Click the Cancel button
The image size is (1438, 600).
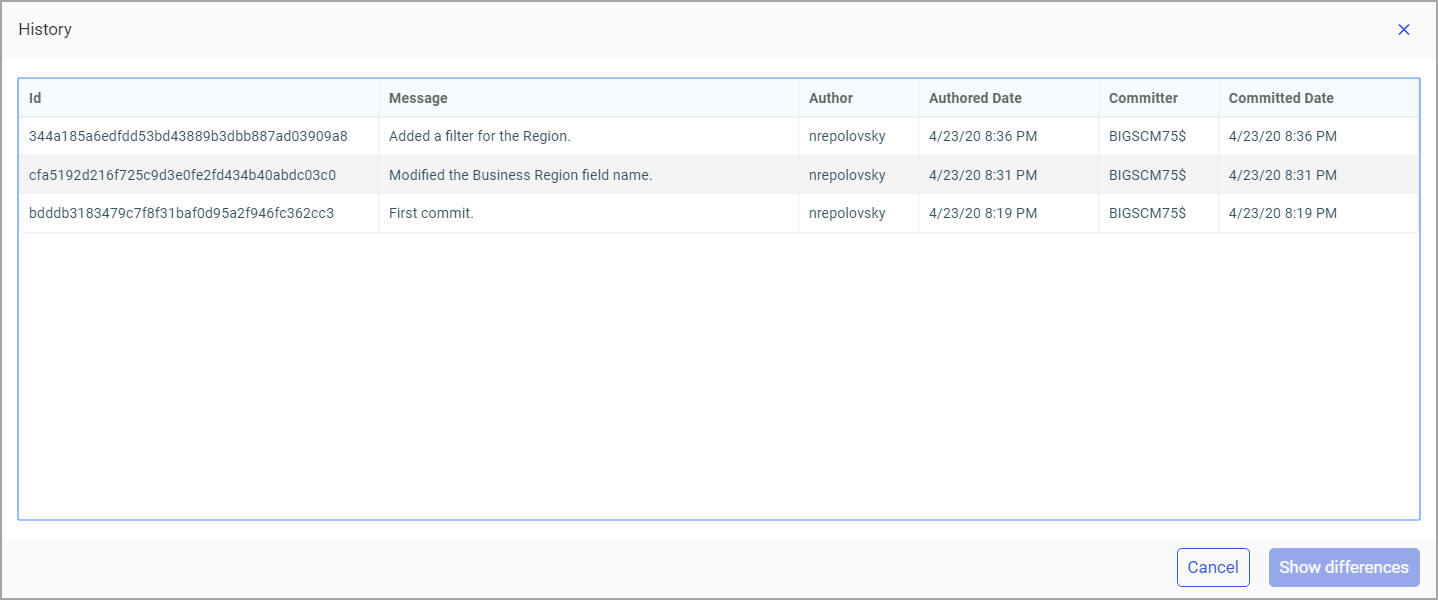point(1213,567)
